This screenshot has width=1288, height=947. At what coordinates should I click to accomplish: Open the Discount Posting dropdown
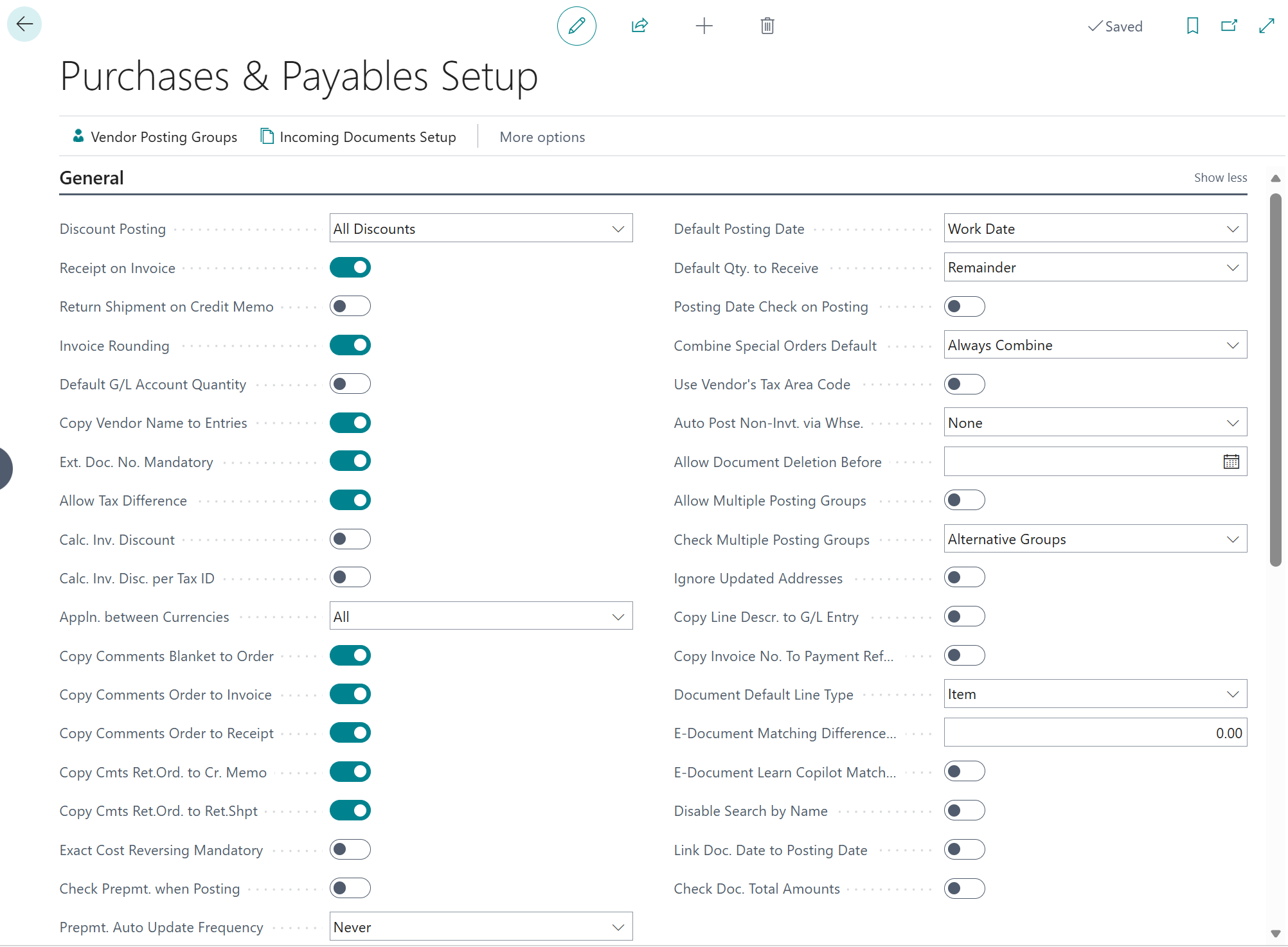tap(481, 229)
